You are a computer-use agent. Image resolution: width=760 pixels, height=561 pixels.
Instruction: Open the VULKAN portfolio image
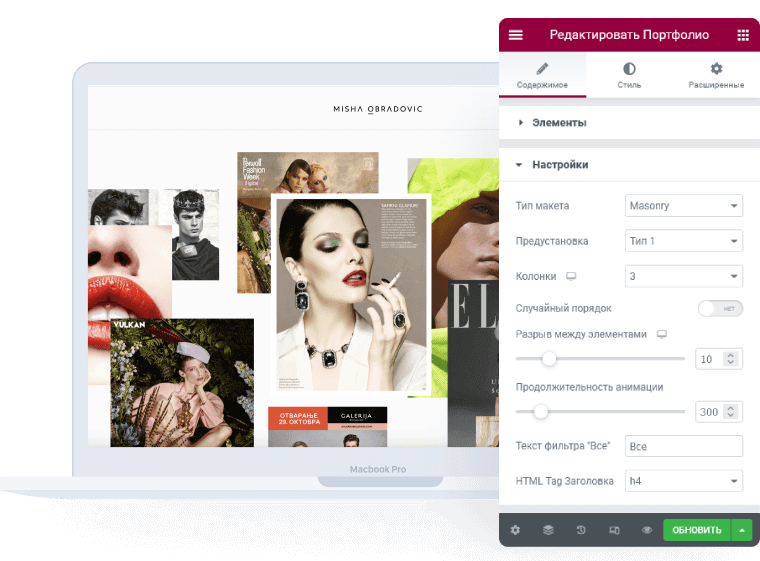(182, 383)
